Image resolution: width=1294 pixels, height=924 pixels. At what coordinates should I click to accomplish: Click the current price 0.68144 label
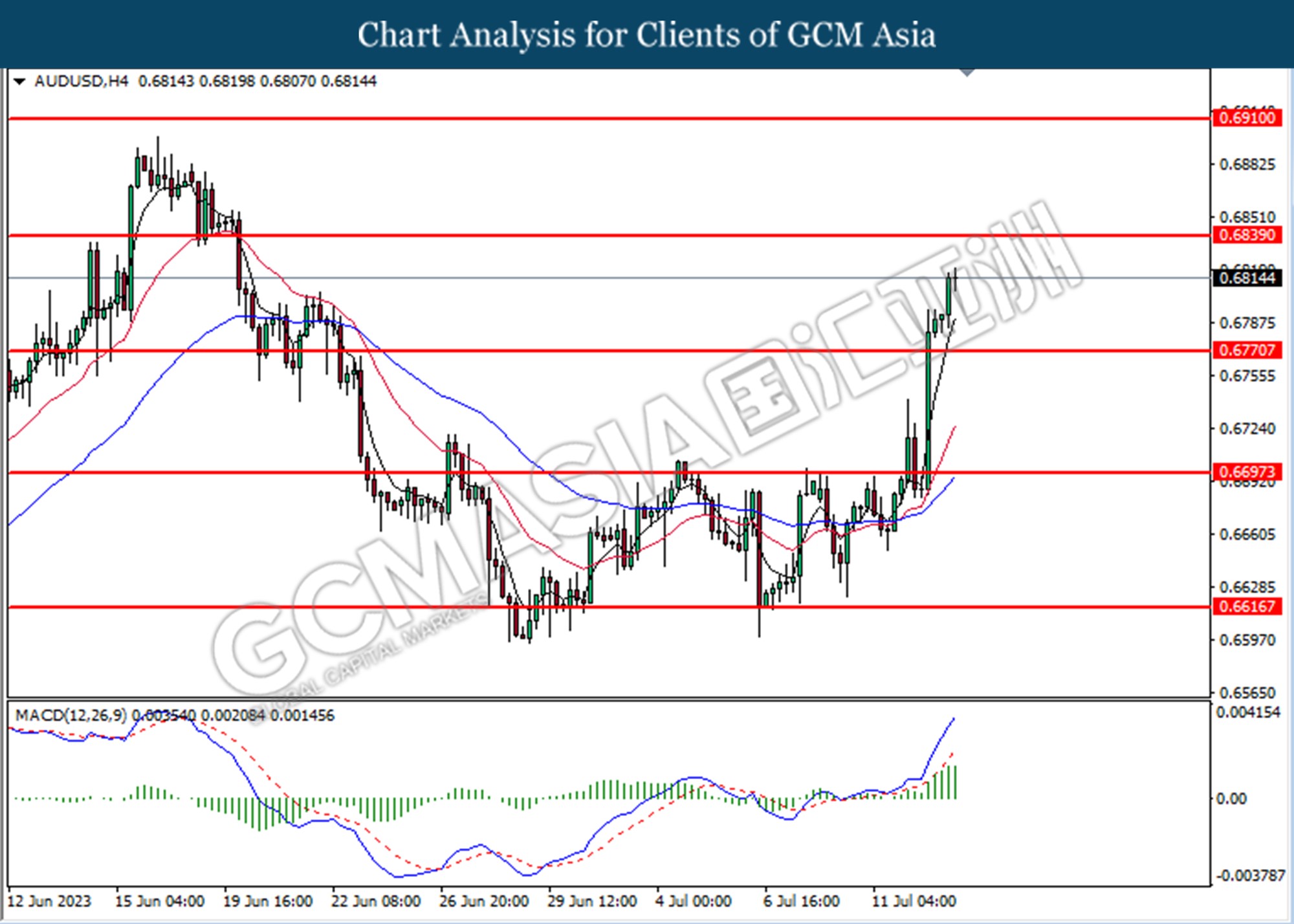tap(1247, 278)
